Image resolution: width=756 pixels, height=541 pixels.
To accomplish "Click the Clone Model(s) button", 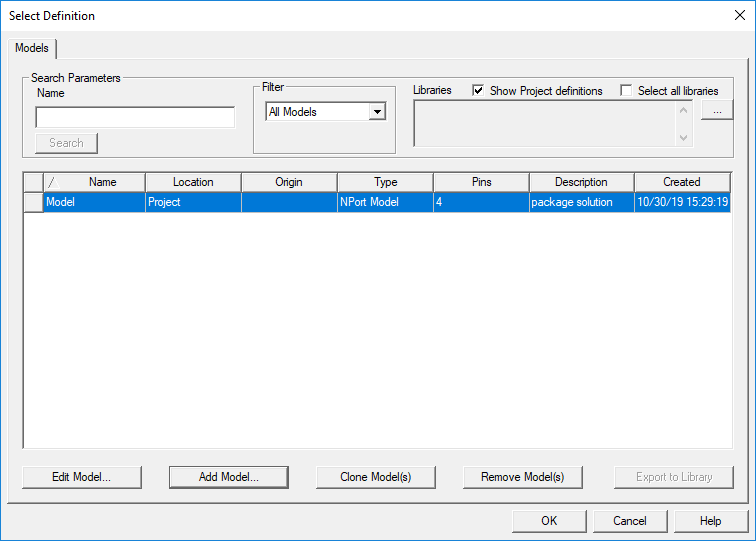I will coord(376,477).
